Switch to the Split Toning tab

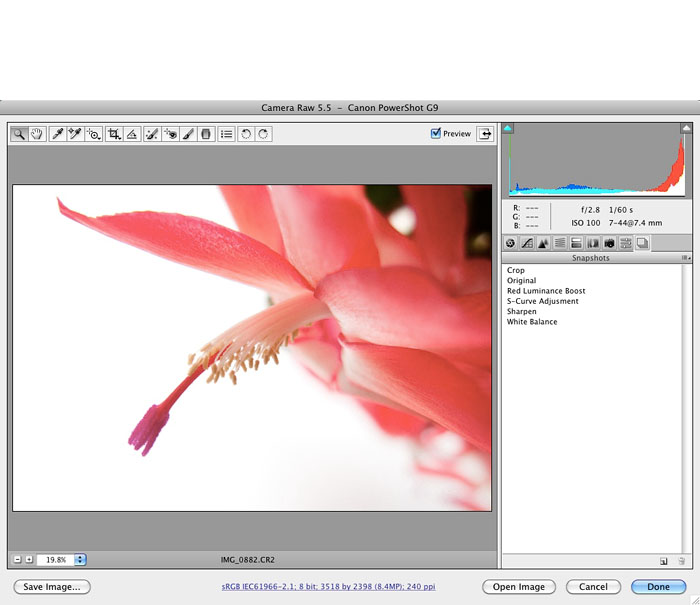(x=576, y=243)
